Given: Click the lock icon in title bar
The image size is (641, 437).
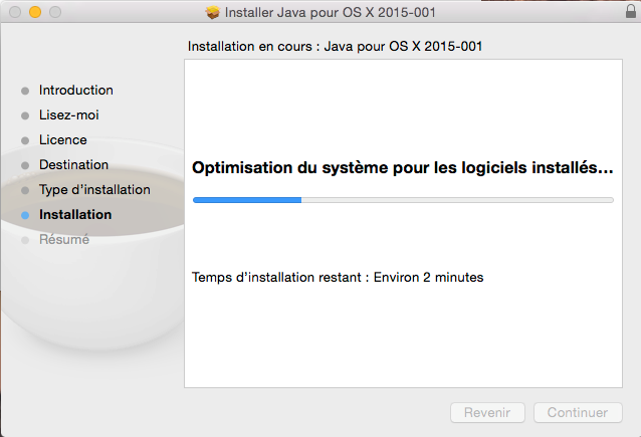Looking at the screenshot, I should pos(631,11).
